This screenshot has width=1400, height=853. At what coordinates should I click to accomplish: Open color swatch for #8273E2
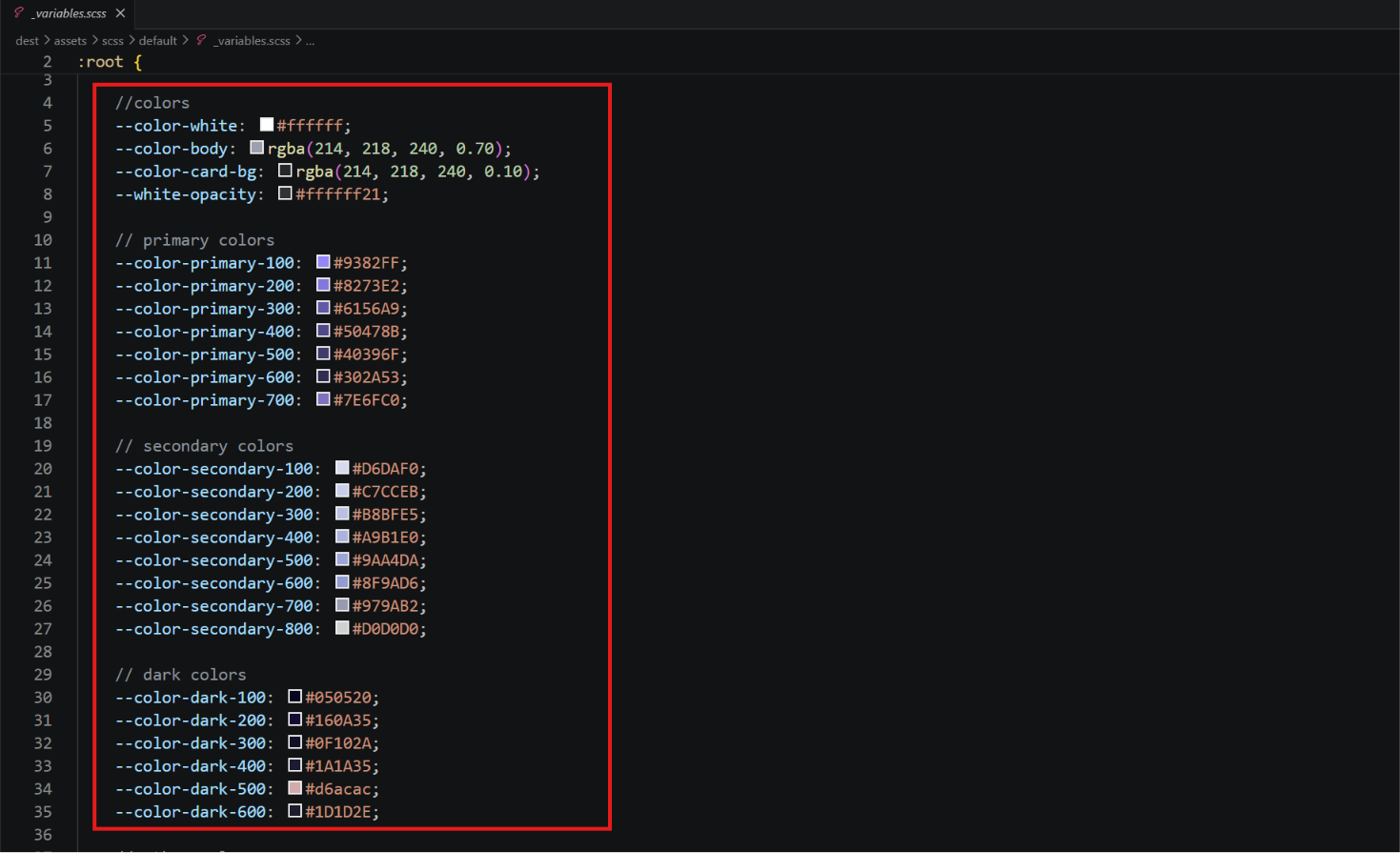(323, 285)
